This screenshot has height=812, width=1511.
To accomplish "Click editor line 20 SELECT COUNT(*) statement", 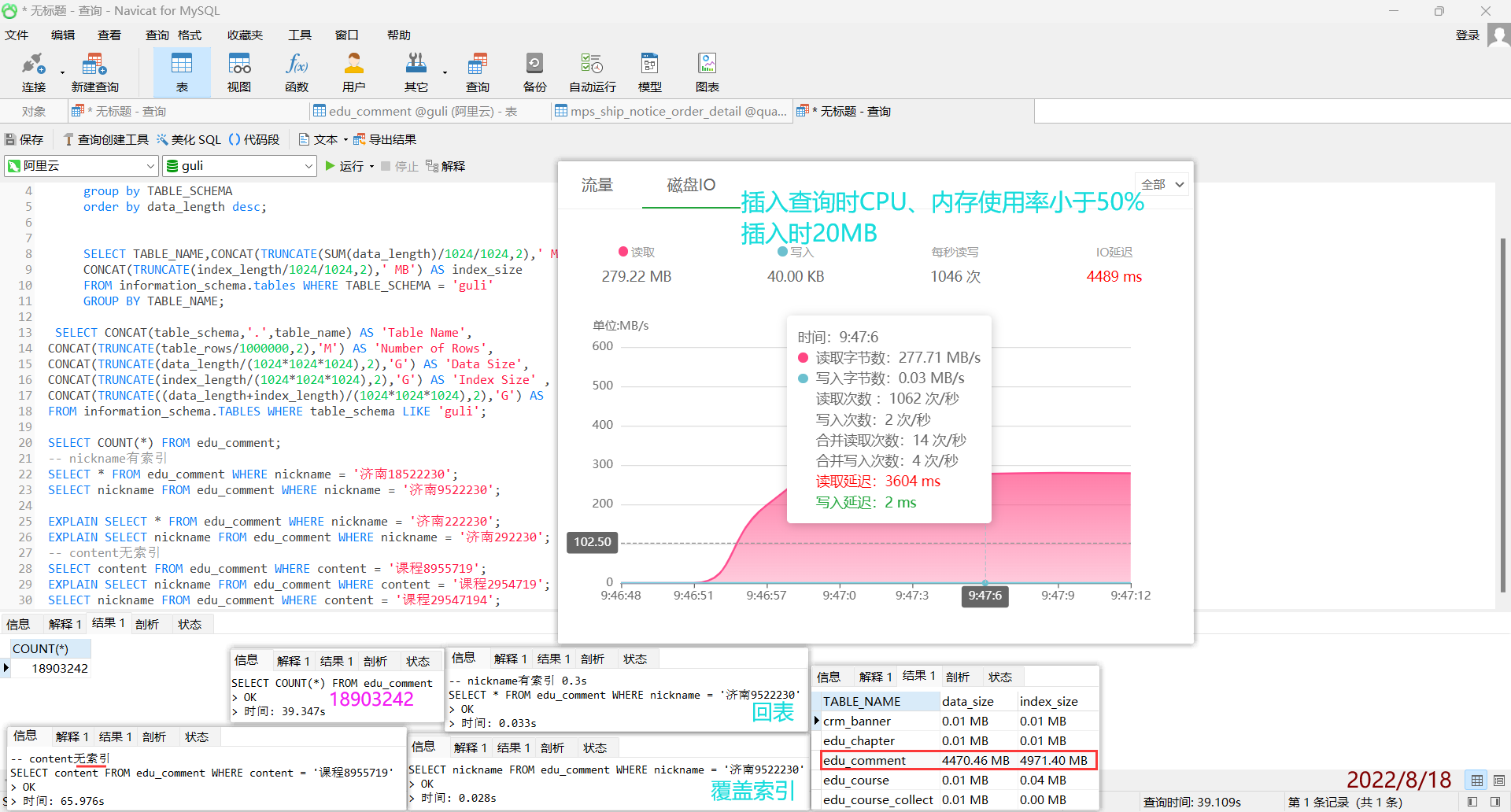I will (x=164, y=443).
